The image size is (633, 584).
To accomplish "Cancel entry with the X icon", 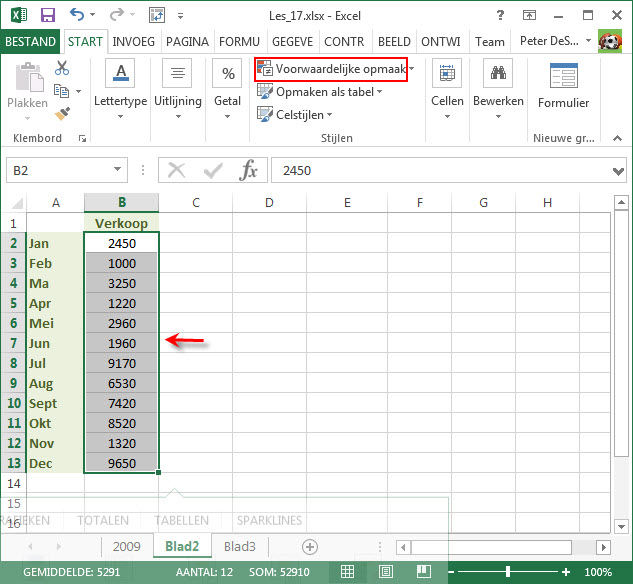I will pos(176,170).
